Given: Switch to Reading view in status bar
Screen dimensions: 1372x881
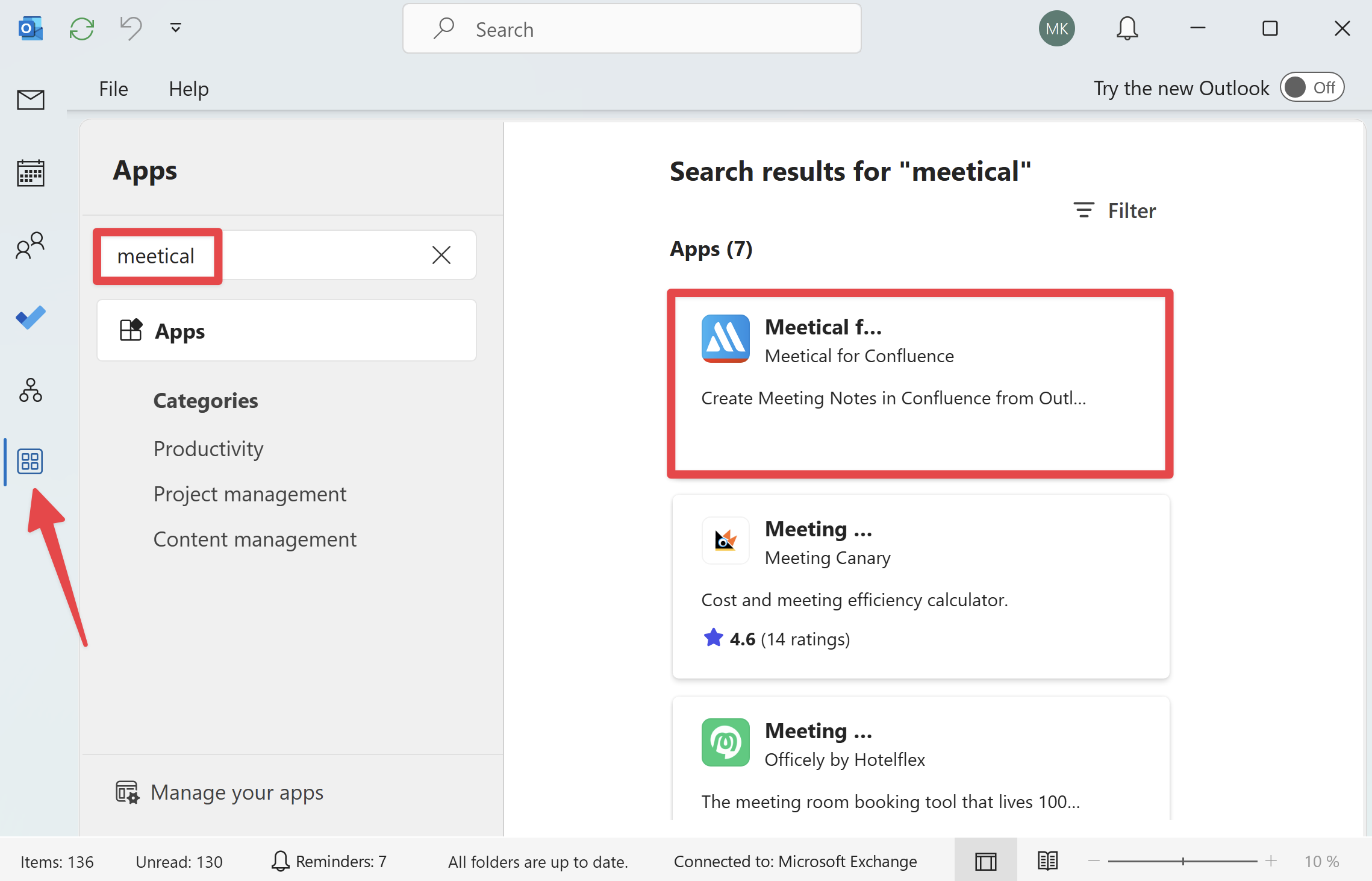Looking at the screenshot, I should pos(1048,861).
